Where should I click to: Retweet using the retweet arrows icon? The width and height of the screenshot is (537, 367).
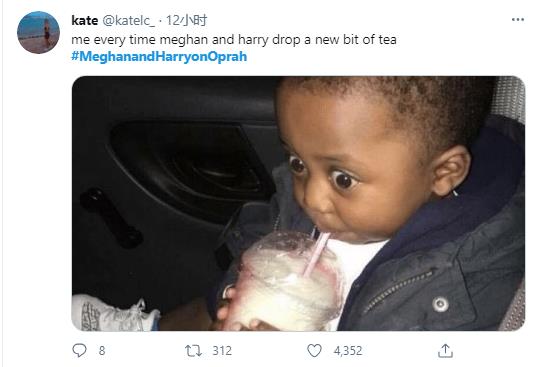(x=193, y=351)
